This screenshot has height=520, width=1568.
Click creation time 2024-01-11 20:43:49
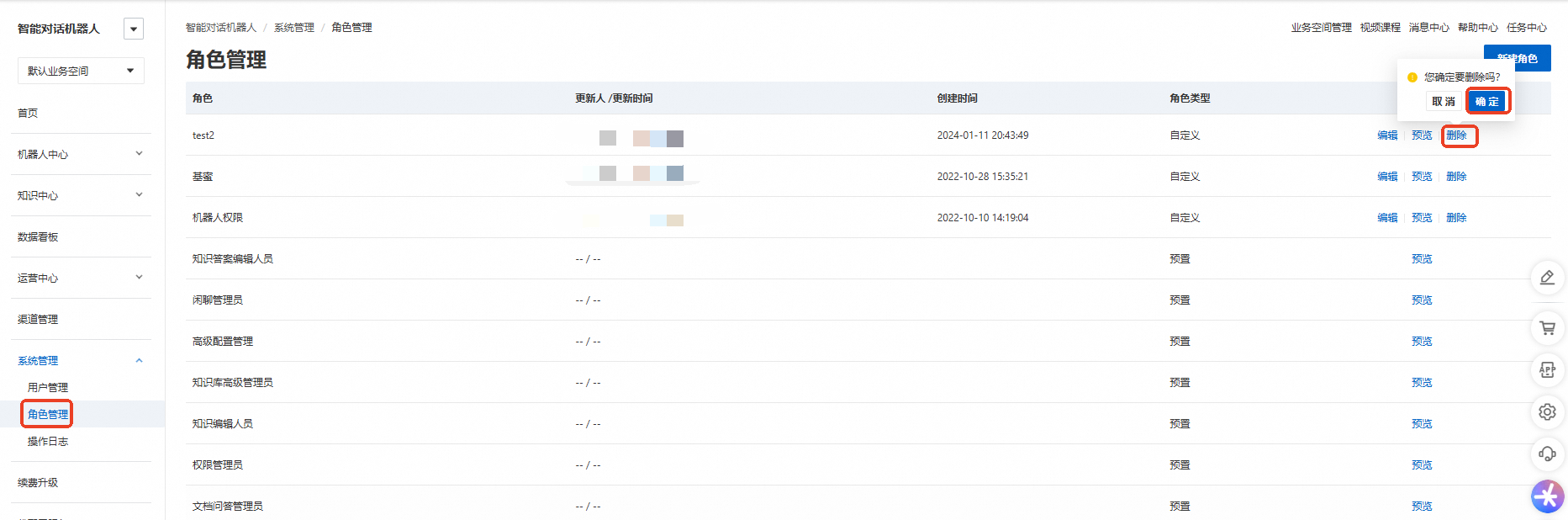click(x=983, y=135)
